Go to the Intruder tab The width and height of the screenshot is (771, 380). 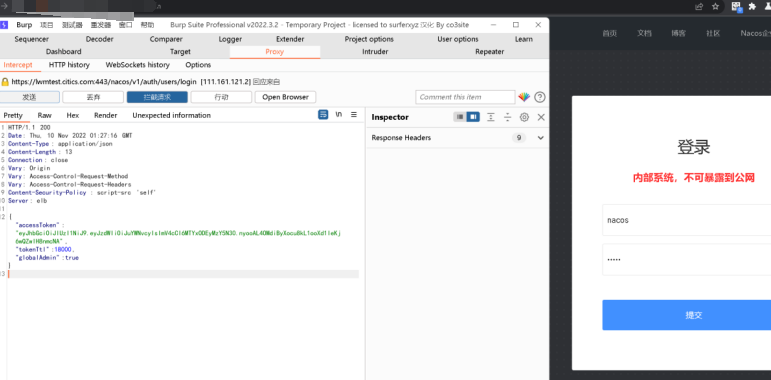click(x=375, y=52)
